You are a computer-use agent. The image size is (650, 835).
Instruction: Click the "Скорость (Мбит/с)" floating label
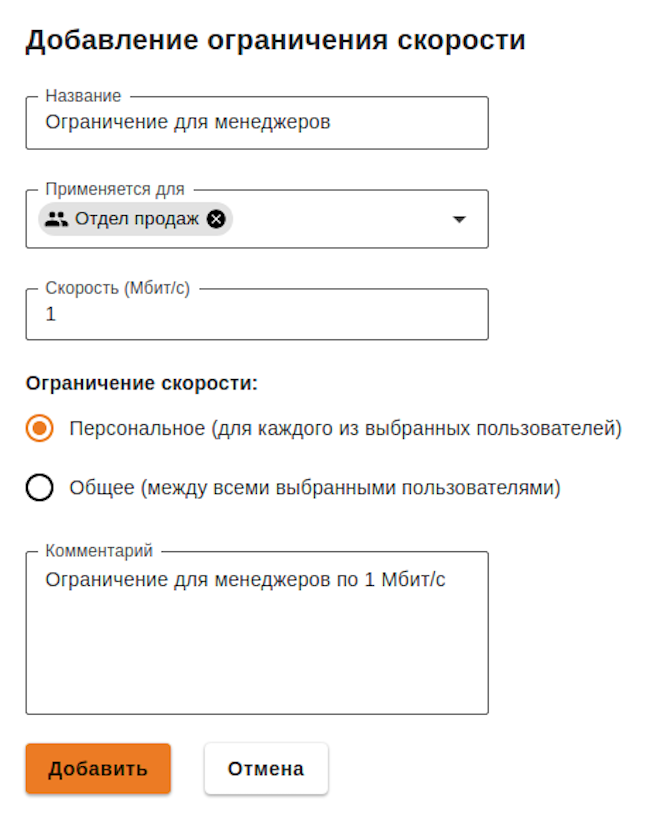[117, 288]
